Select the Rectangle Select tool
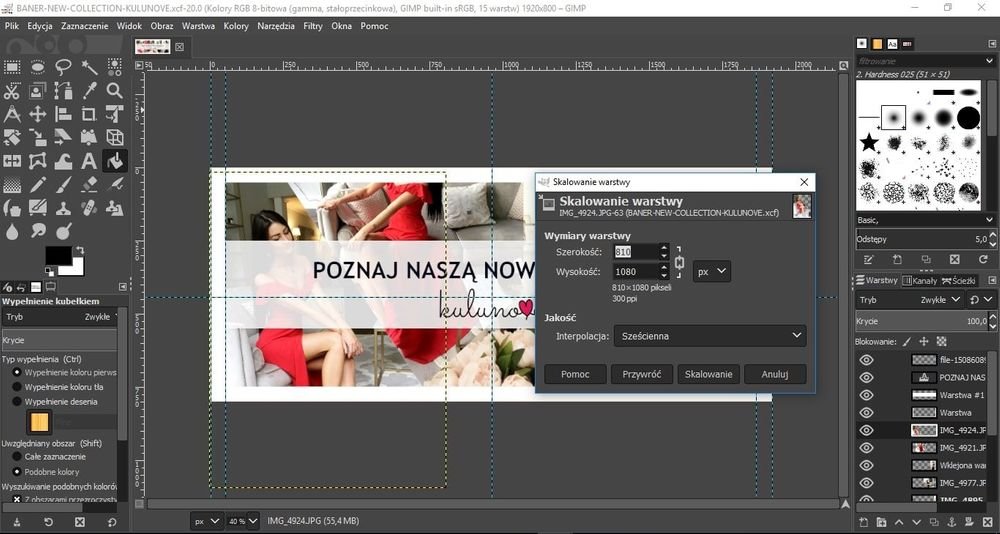The width and height of the screenshot is (1000, 534). [12, 67]
